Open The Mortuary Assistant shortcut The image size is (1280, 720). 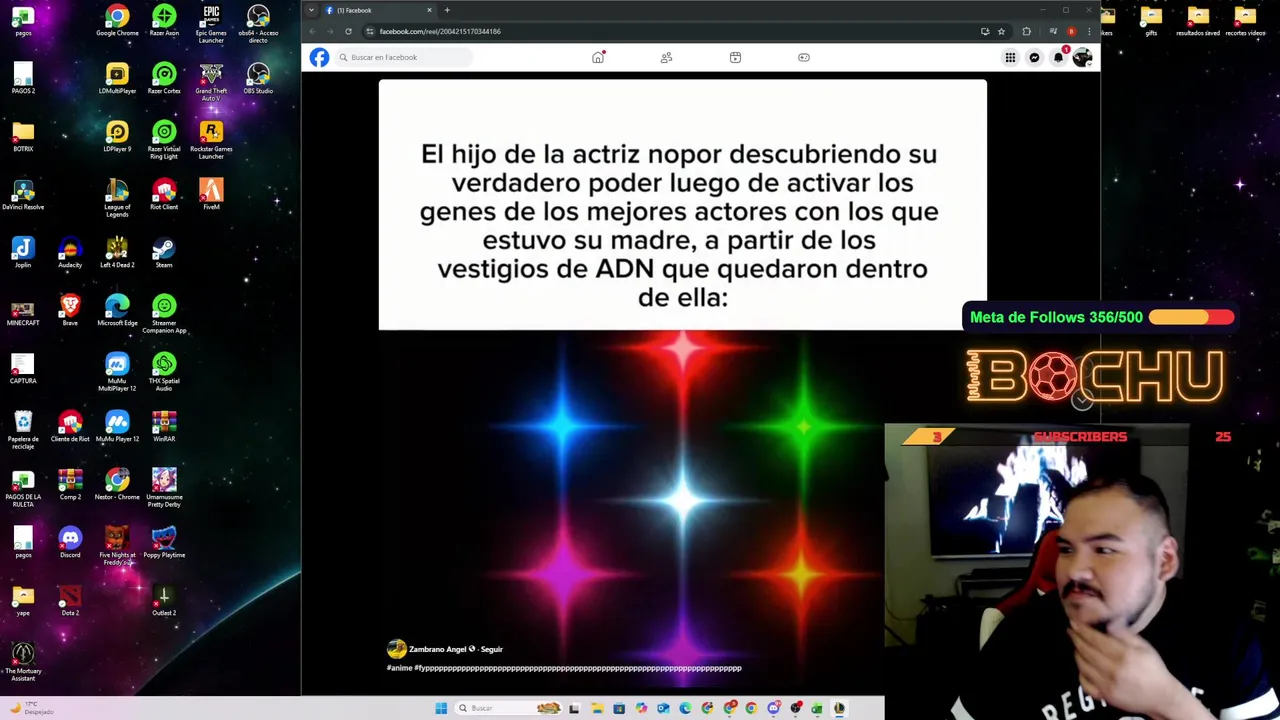23,661
